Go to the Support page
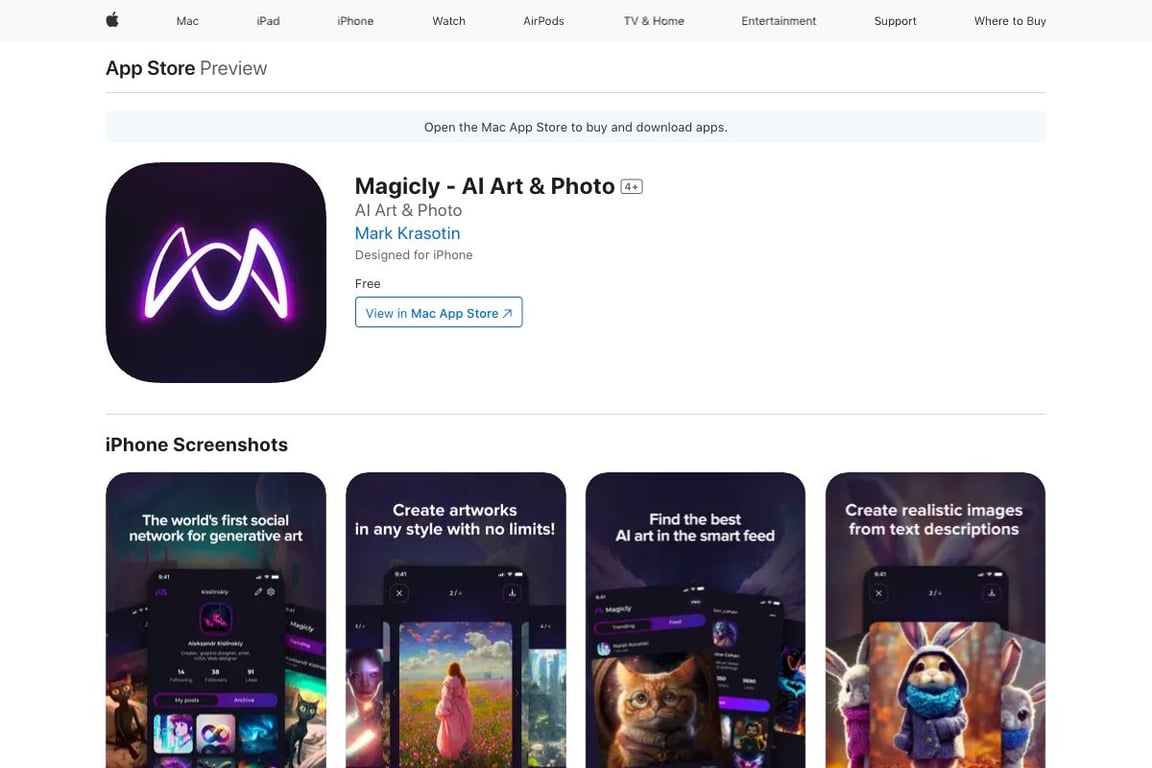 click(895, 21)
